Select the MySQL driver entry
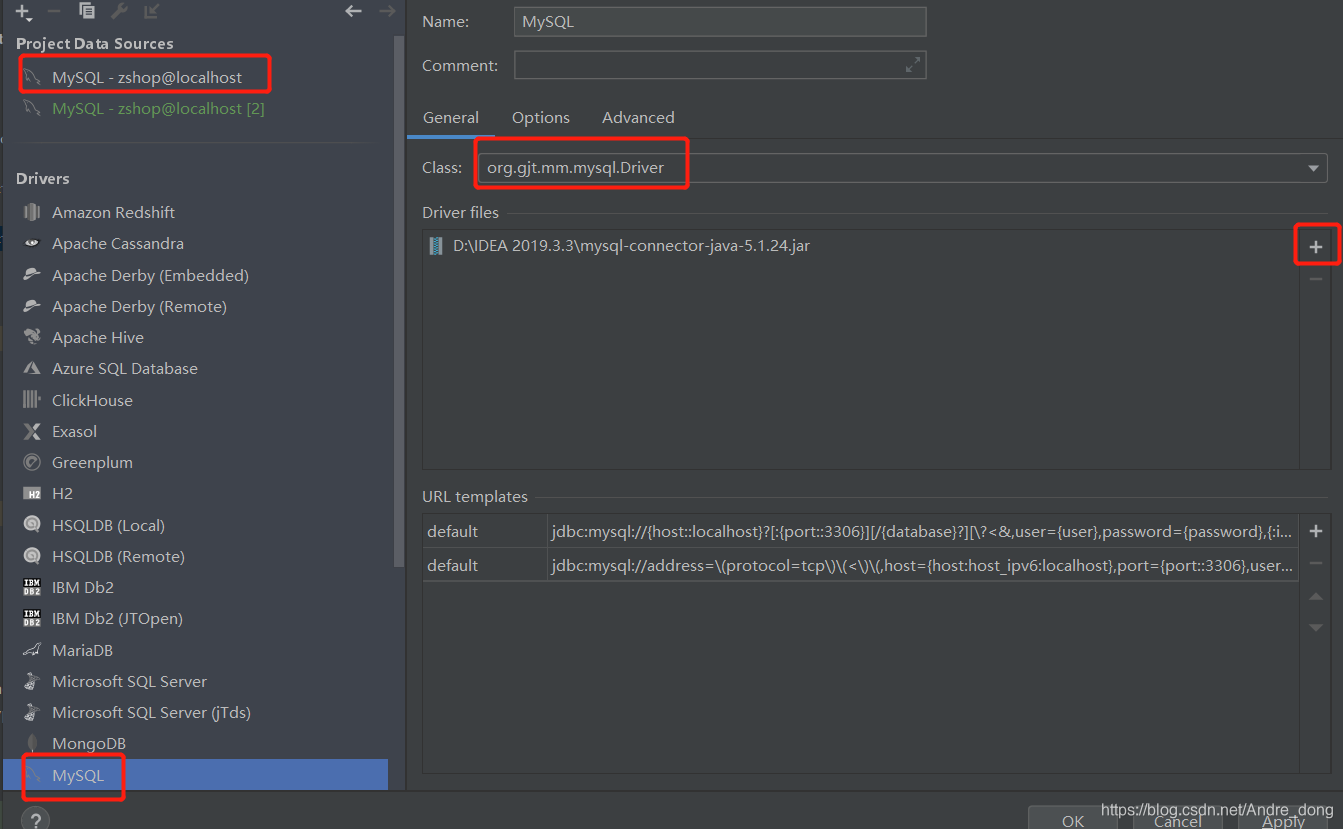This screenshot has height=829, width=1343. tap(196, 775)
